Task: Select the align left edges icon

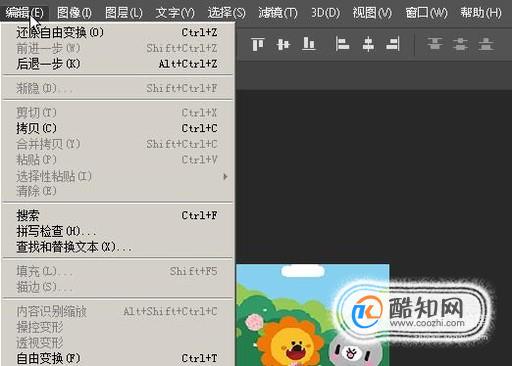Action: pos(342,44)
